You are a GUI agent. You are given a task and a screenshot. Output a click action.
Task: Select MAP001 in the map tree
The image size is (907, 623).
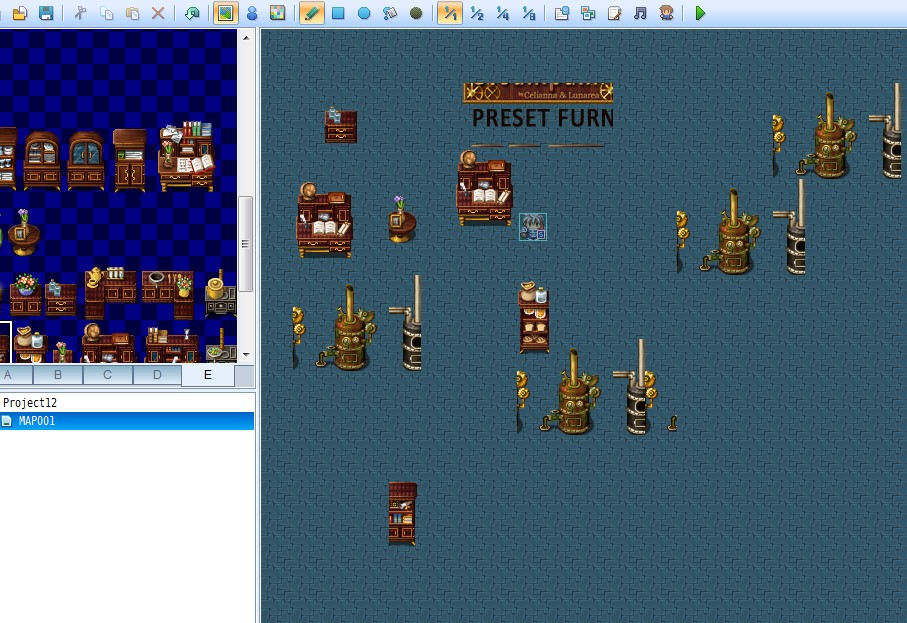pyautogui.click(x=127, y=421)
